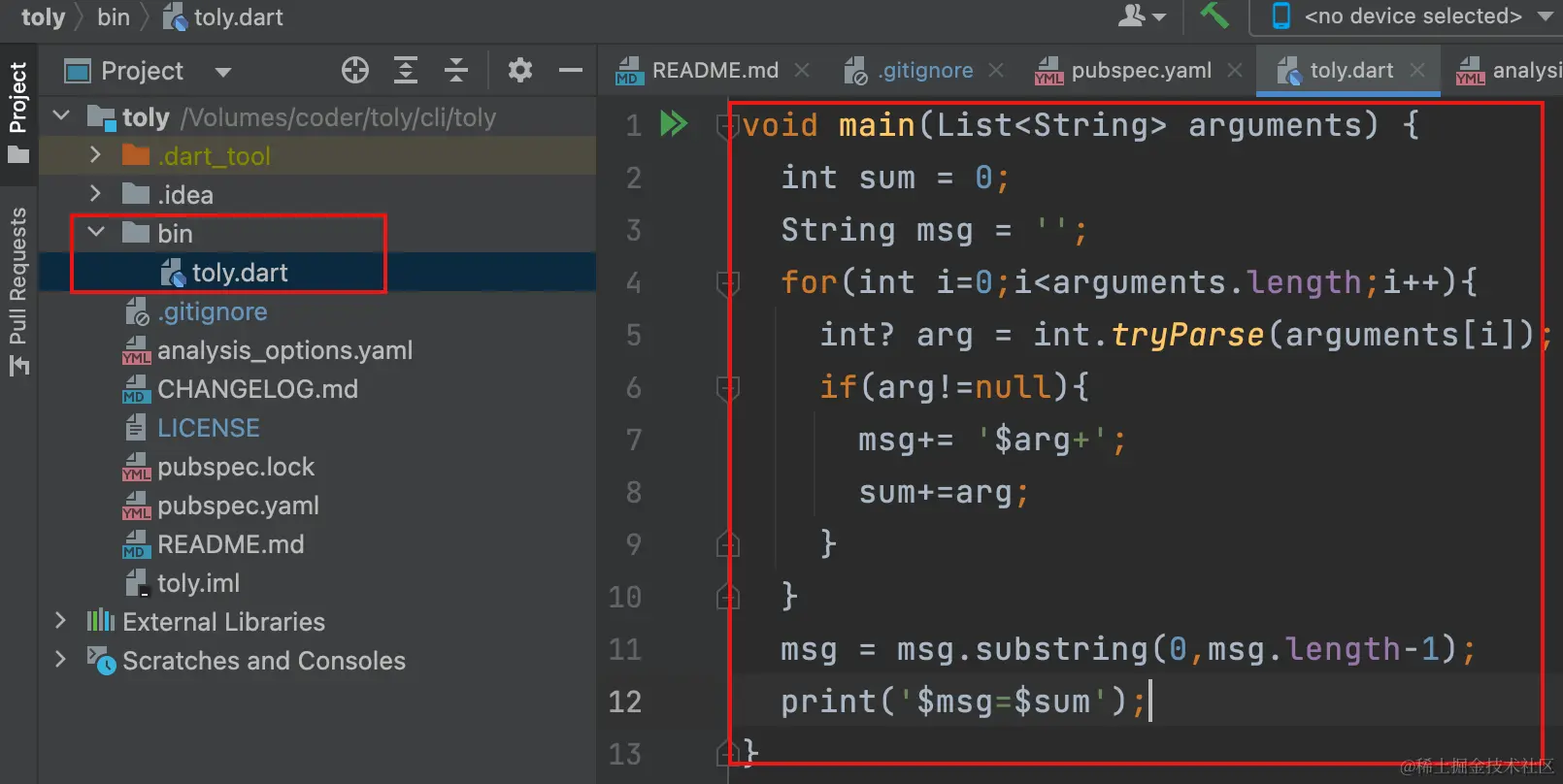
Task: Open the Project view dropdown arrow
Action: click(x=223, y=72)
